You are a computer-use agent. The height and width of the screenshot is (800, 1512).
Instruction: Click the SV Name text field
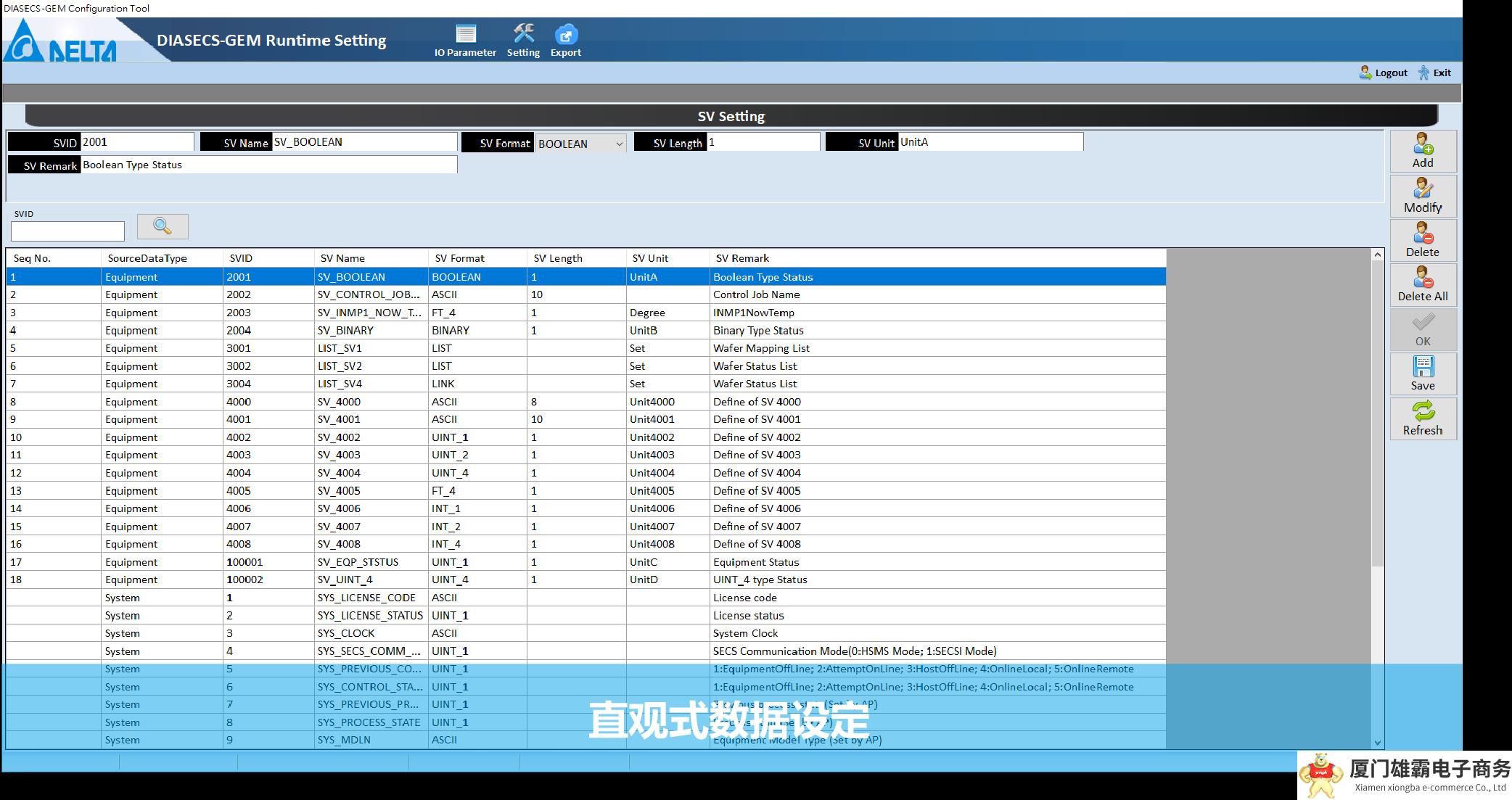coord(364,142)
